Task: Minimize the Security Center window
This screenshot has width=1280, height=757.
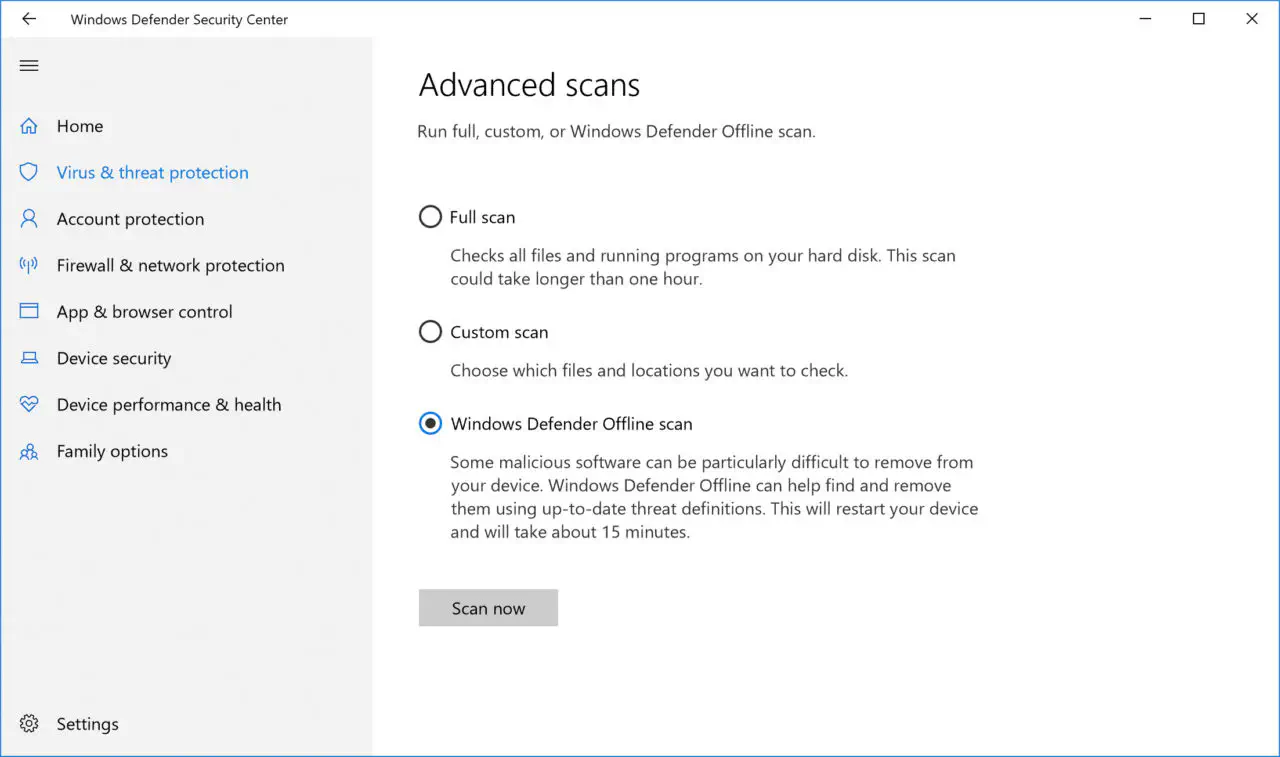Action: (x=1145, y=19)
